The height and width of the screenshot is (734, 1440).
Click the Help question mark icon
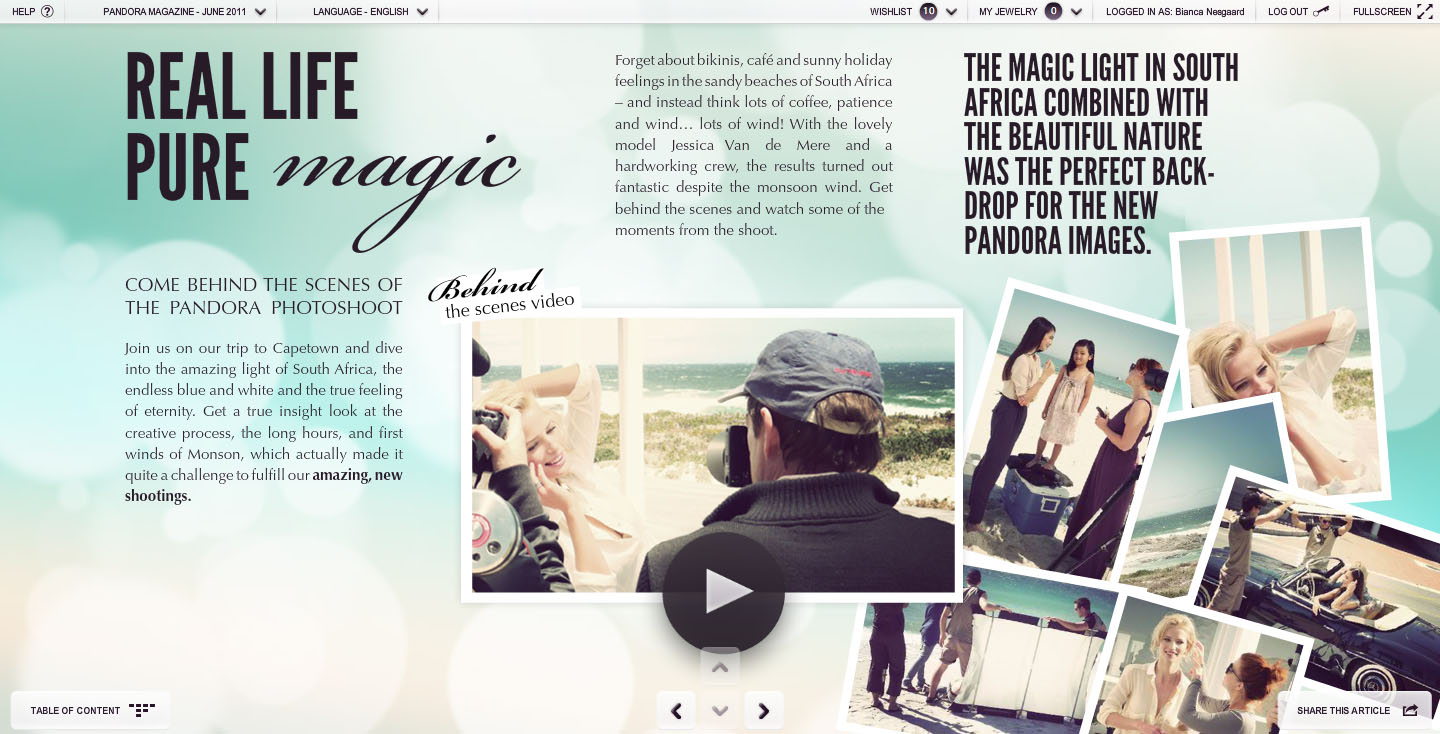coord(47,12)
